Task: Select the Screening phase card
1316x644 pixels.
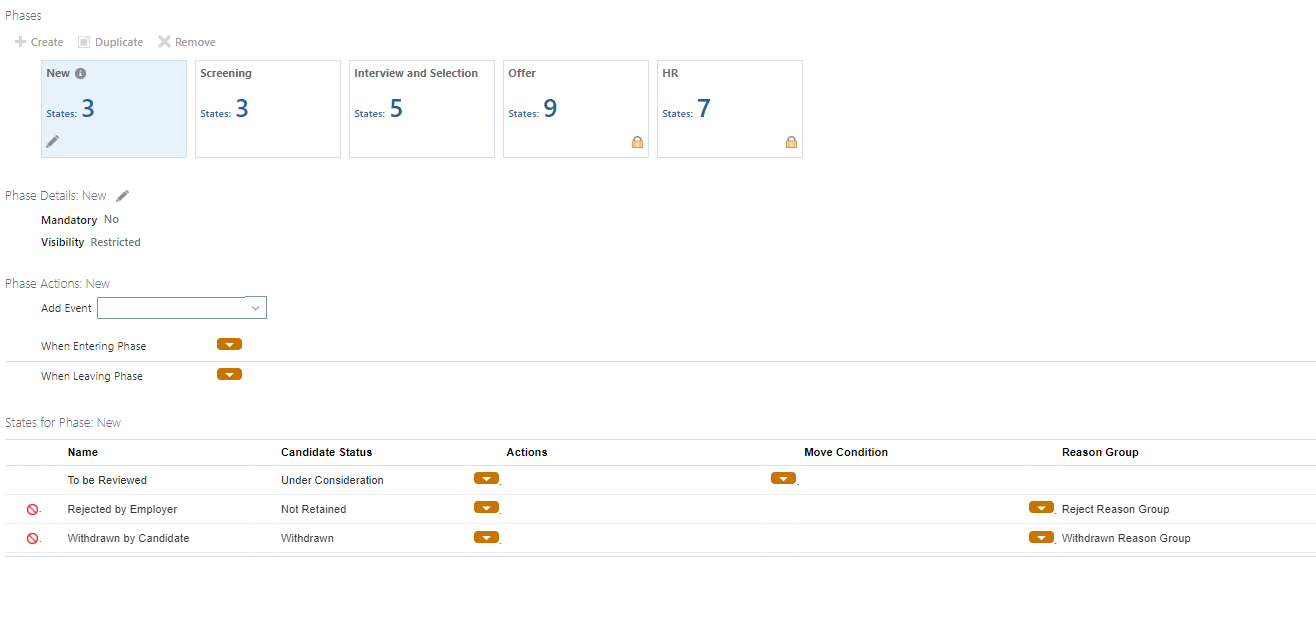Action: (268, 108)
